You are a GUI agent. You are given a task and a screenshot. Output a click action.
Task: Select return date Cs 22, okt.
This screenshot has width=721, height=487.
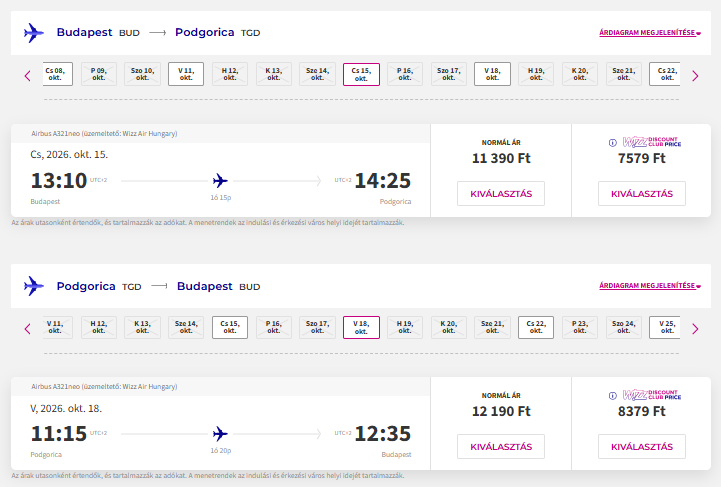pyautogui.click(x=536, y=327)
